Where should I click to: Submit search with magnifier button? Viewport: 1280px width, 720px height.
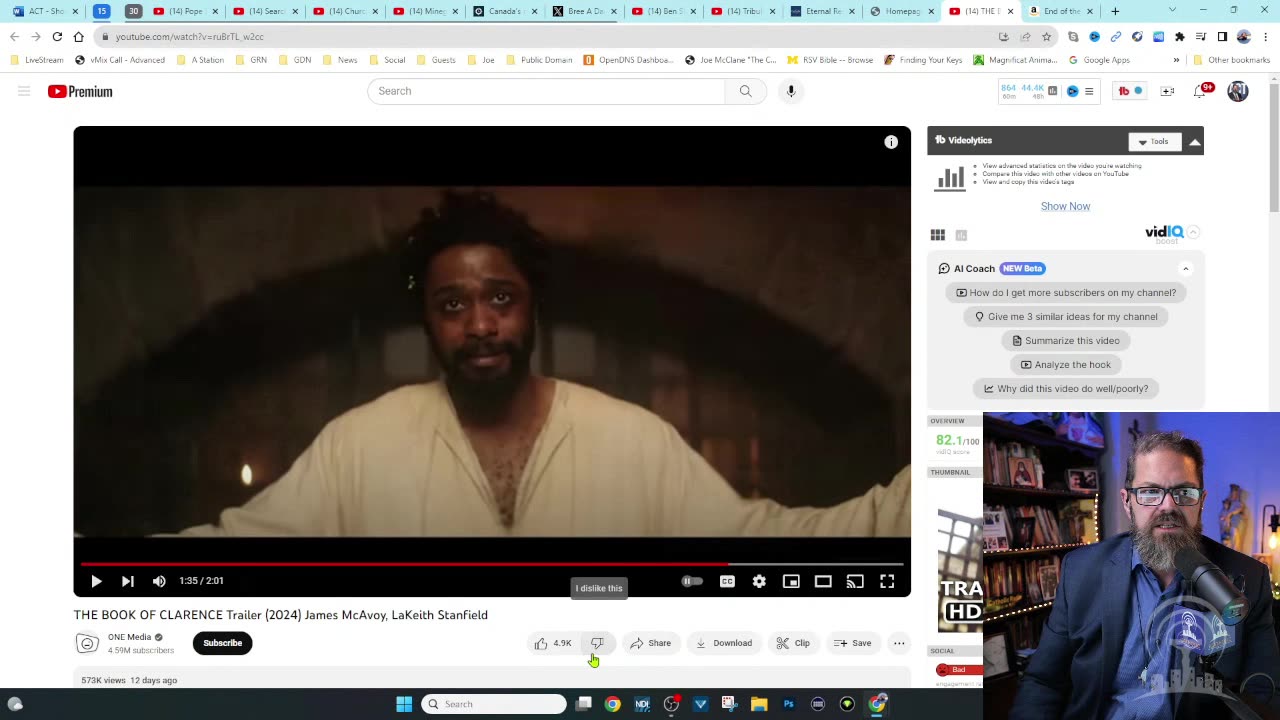tap(745, 91)
